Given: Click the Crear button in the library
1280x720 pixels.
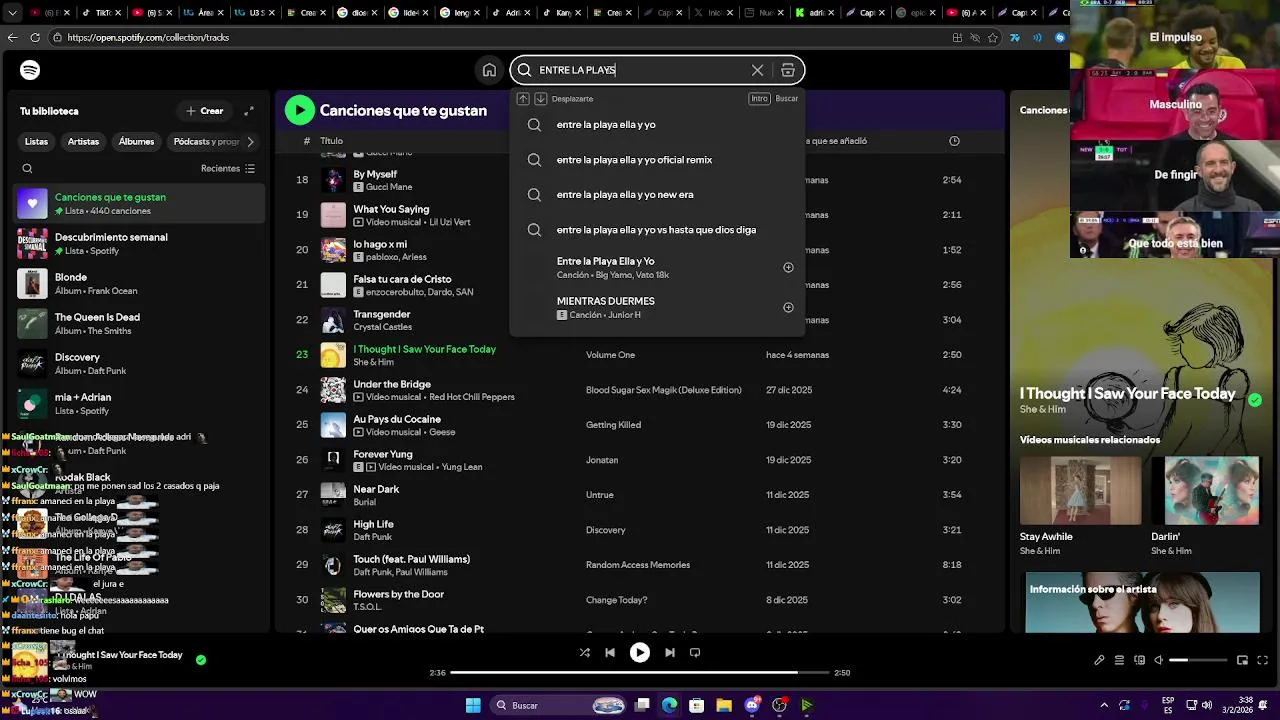Looking at the screenshot, I should click(x=205, y=111).
